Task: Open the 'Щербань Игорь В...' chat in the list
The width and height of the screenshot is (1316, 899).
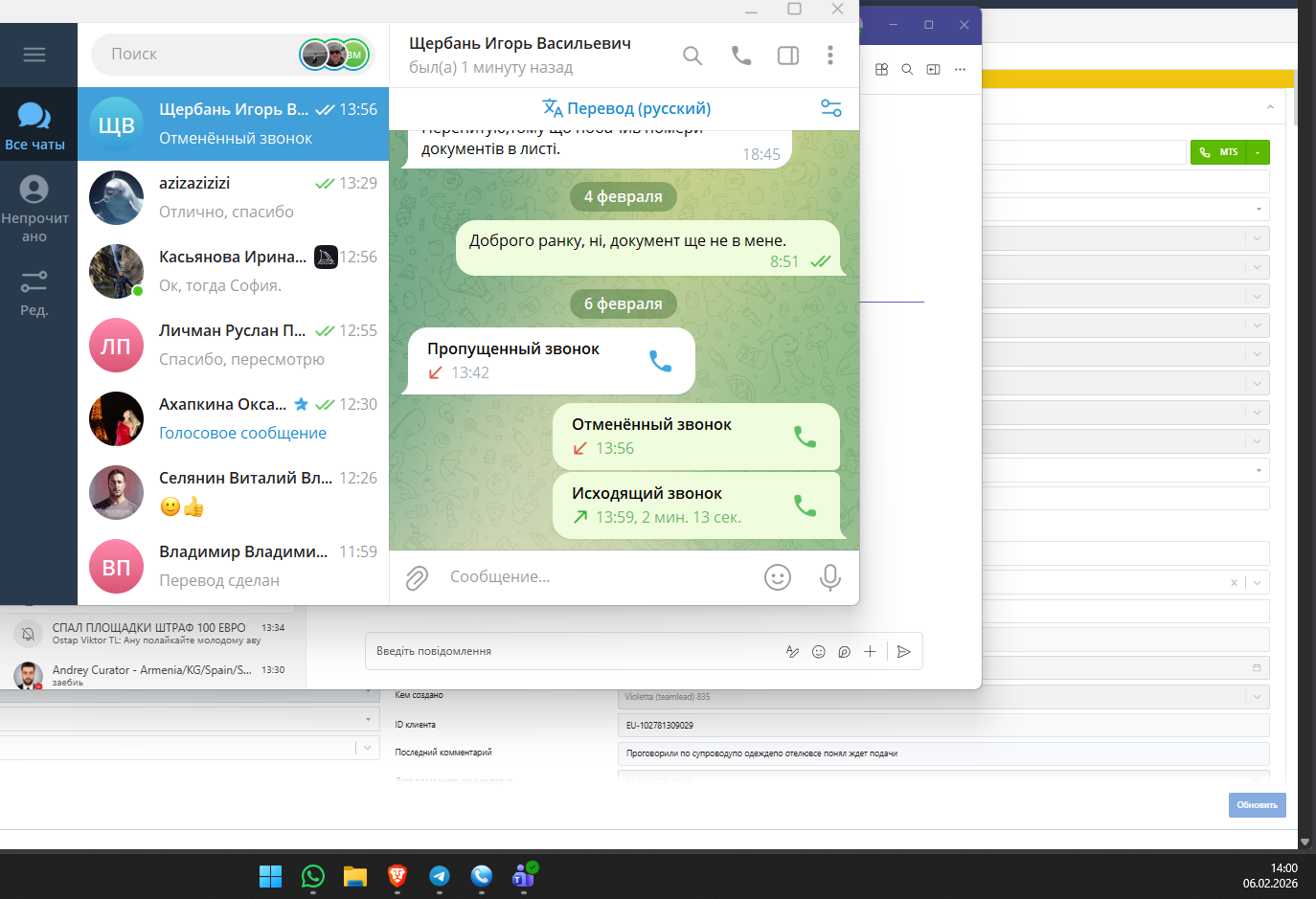Action: point(233,124)
